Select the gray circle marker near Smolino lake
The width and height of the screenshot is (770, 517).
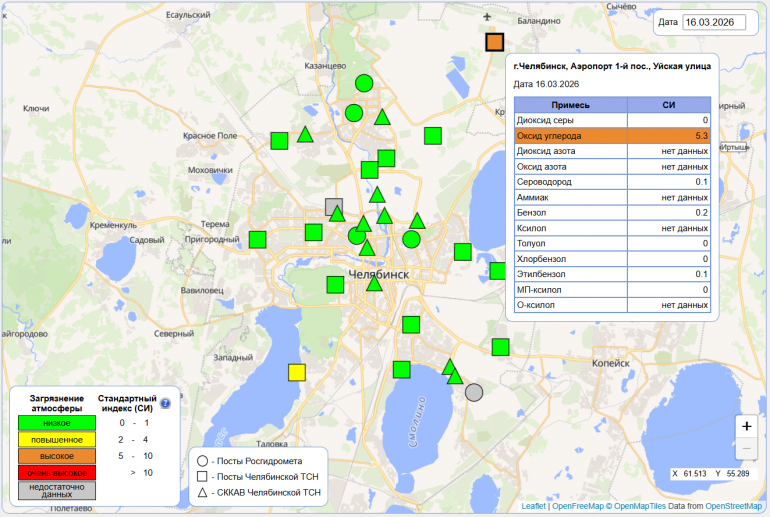tap(474, 392)
